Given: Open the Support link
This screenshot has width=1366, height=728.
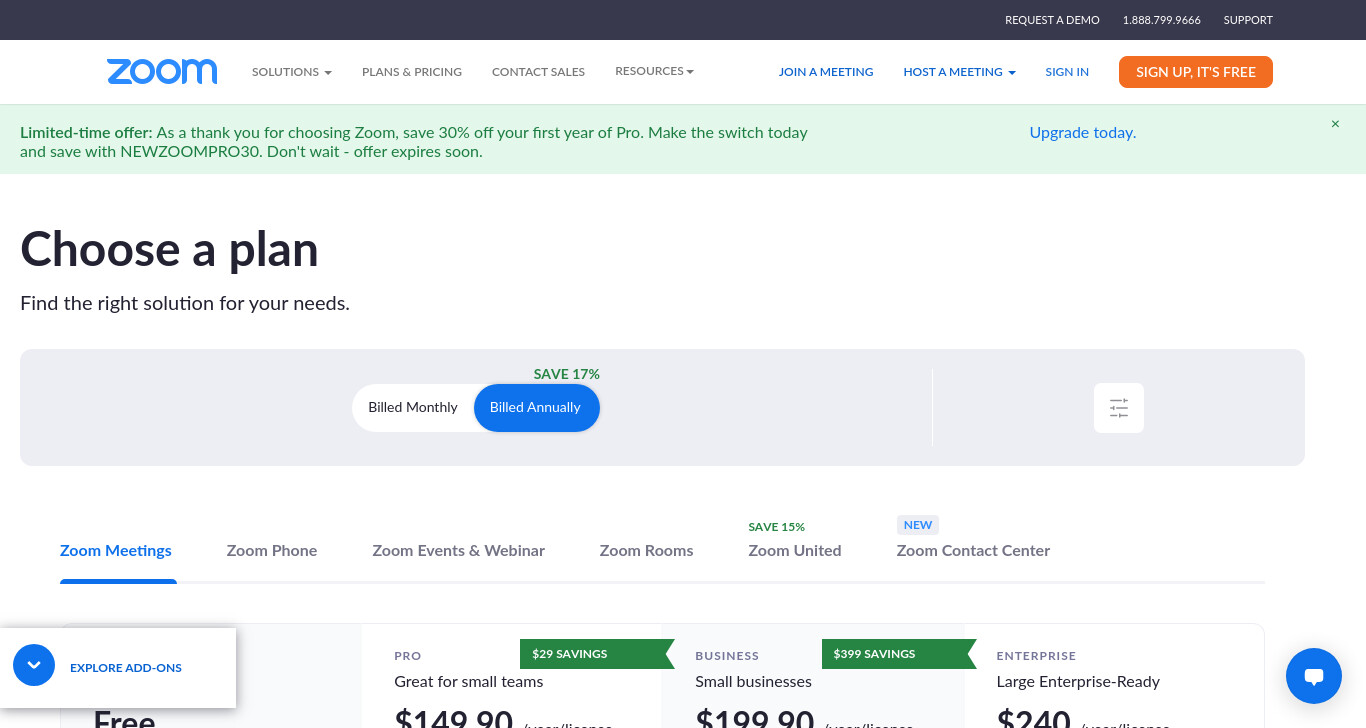Looking at the screenshot, I should coord(1248,20).
